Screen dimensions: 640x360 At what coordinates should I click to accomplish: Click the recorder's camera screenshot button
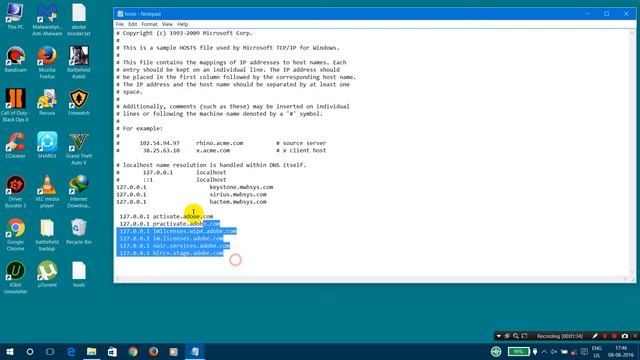[624, 336]
